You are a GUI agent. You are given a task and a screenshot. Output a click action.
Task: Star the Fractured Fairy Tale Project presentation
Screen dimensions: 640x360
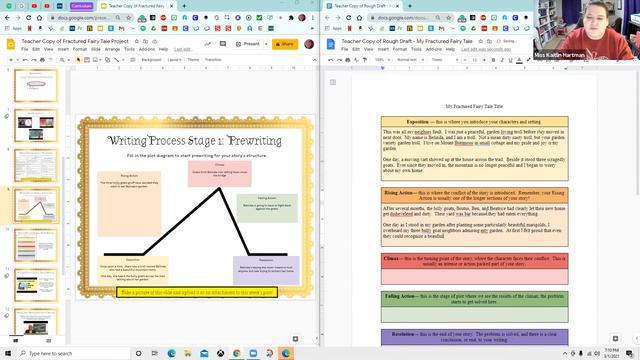(x=137, y=41)
